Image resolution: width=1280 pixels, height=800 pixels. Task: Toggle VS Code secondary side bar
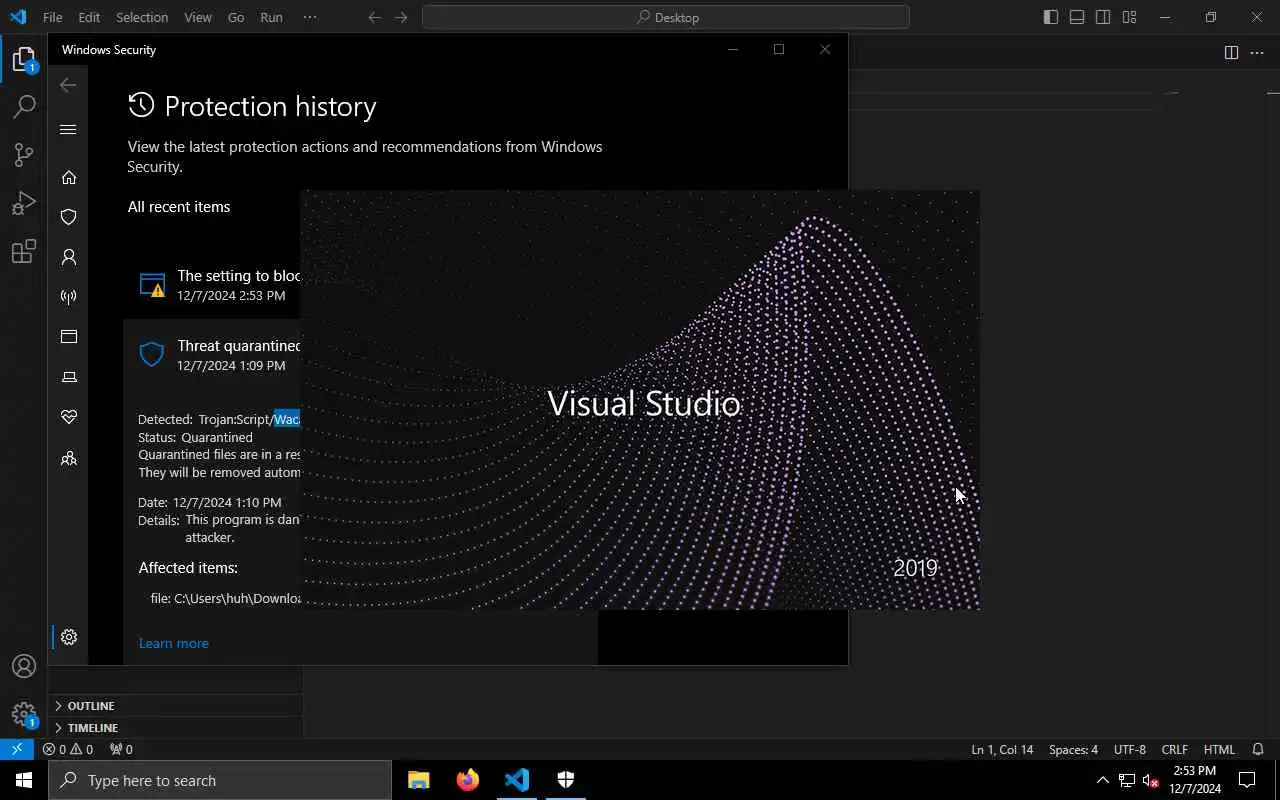click(x=1103, y=17)
